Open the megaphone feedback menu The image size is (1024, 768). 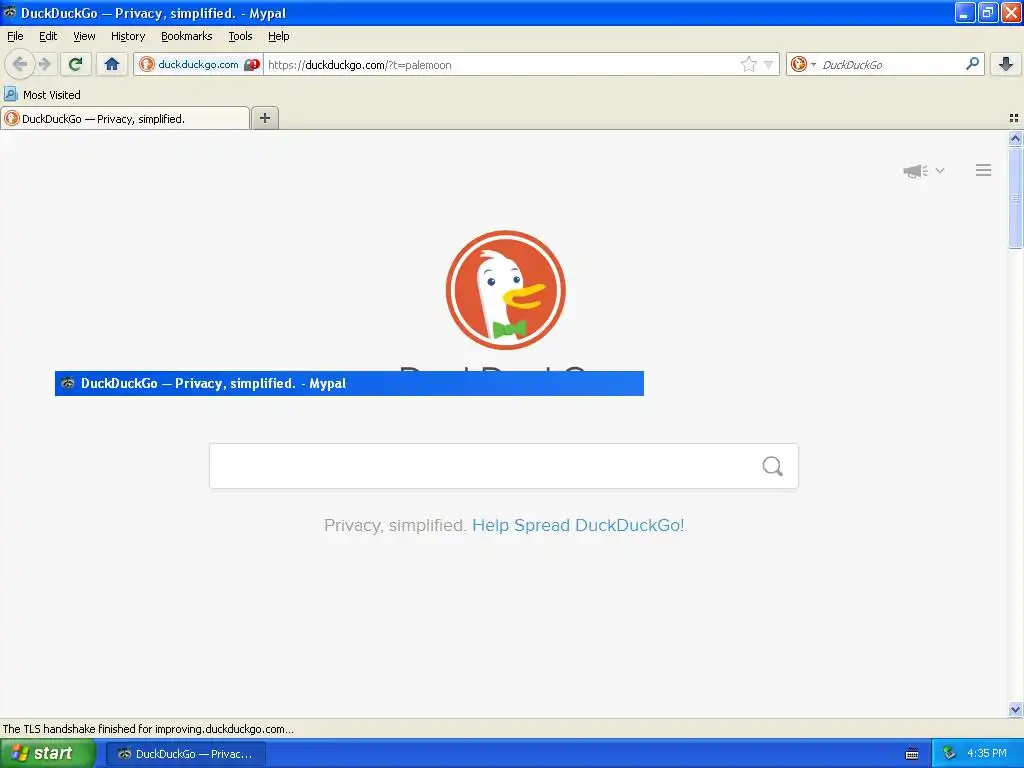(x=923, y=170)
